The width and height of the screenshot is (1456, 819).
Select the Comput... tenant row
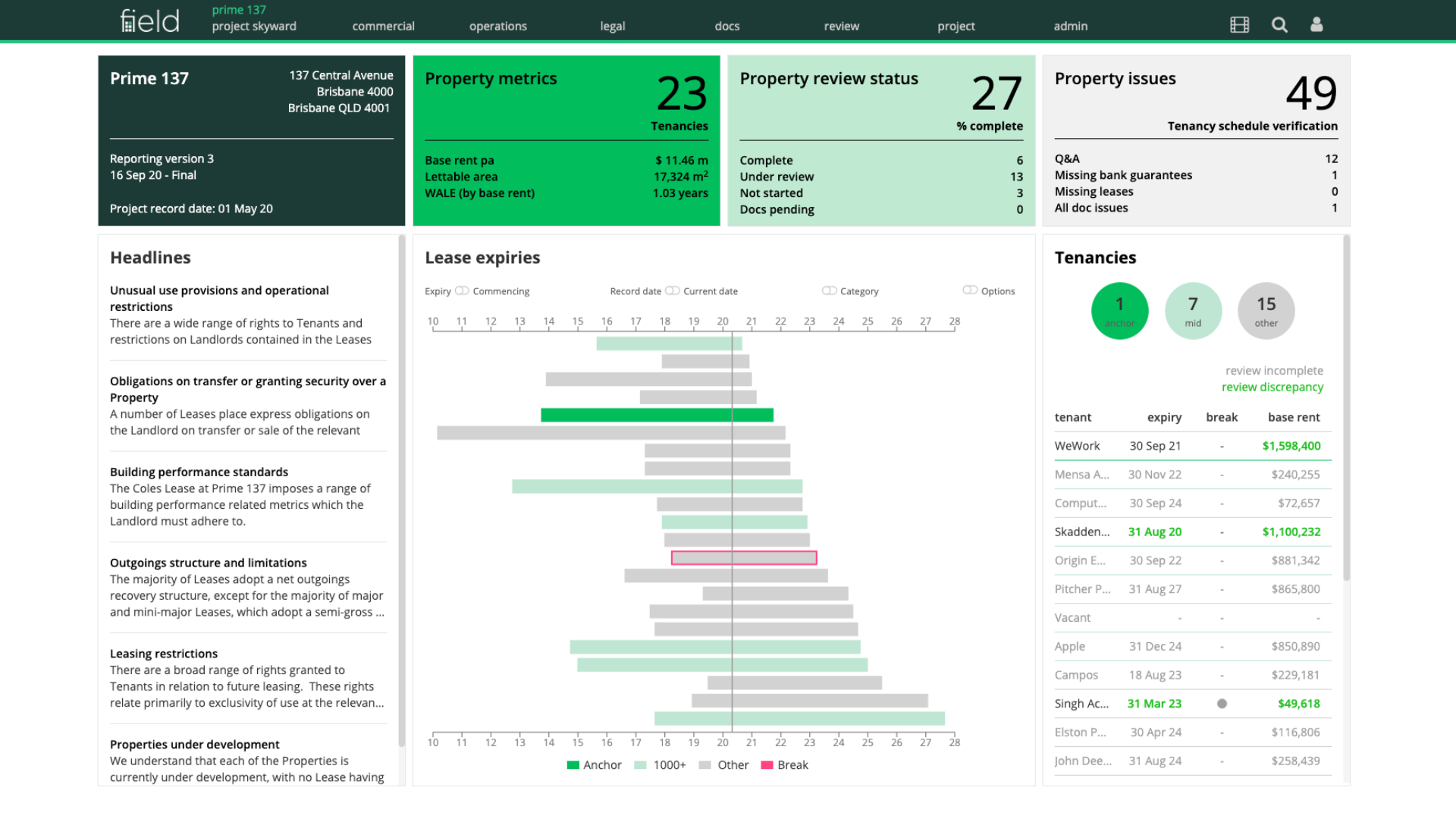(1192, 504)
